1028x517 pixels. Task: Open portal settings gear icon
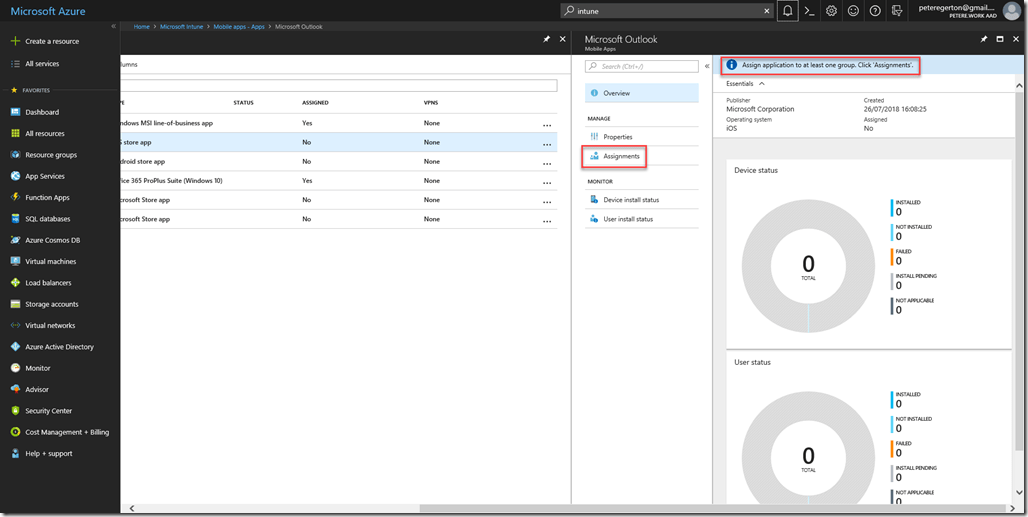[832, 11]
